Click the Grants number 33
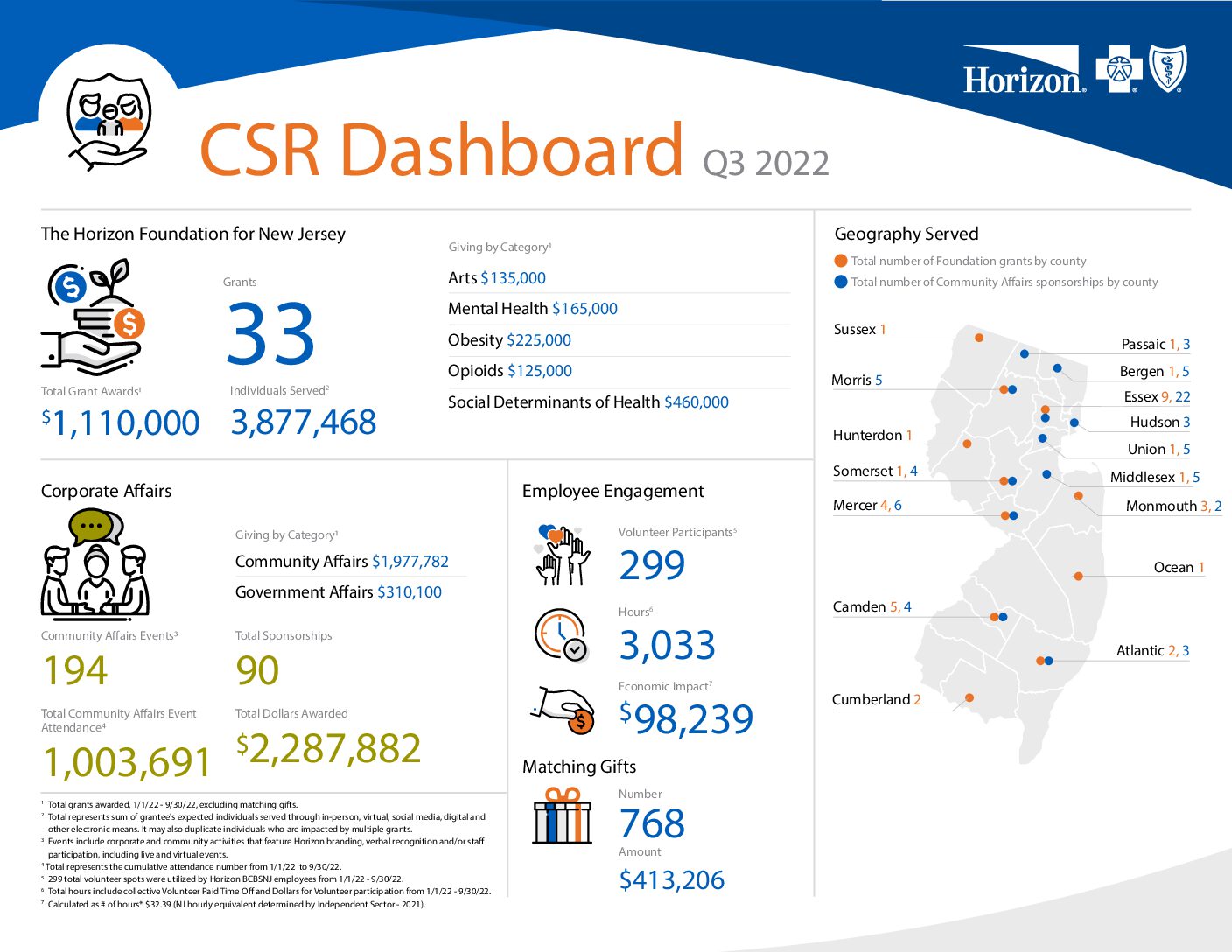 tap(270, 334)
